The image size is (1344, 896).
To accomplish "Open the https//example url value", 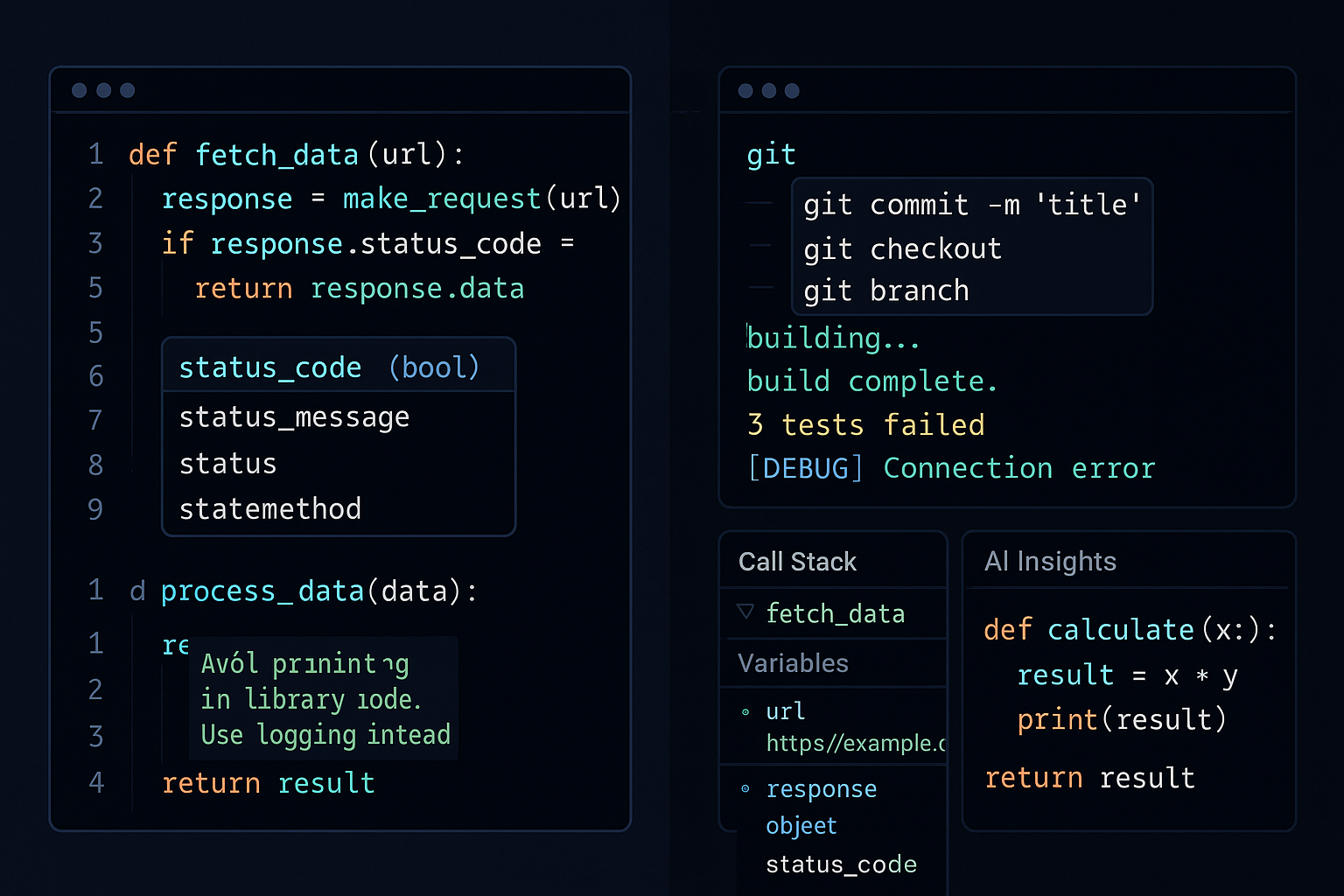I will pyautogui.click(x=855, y=743).
